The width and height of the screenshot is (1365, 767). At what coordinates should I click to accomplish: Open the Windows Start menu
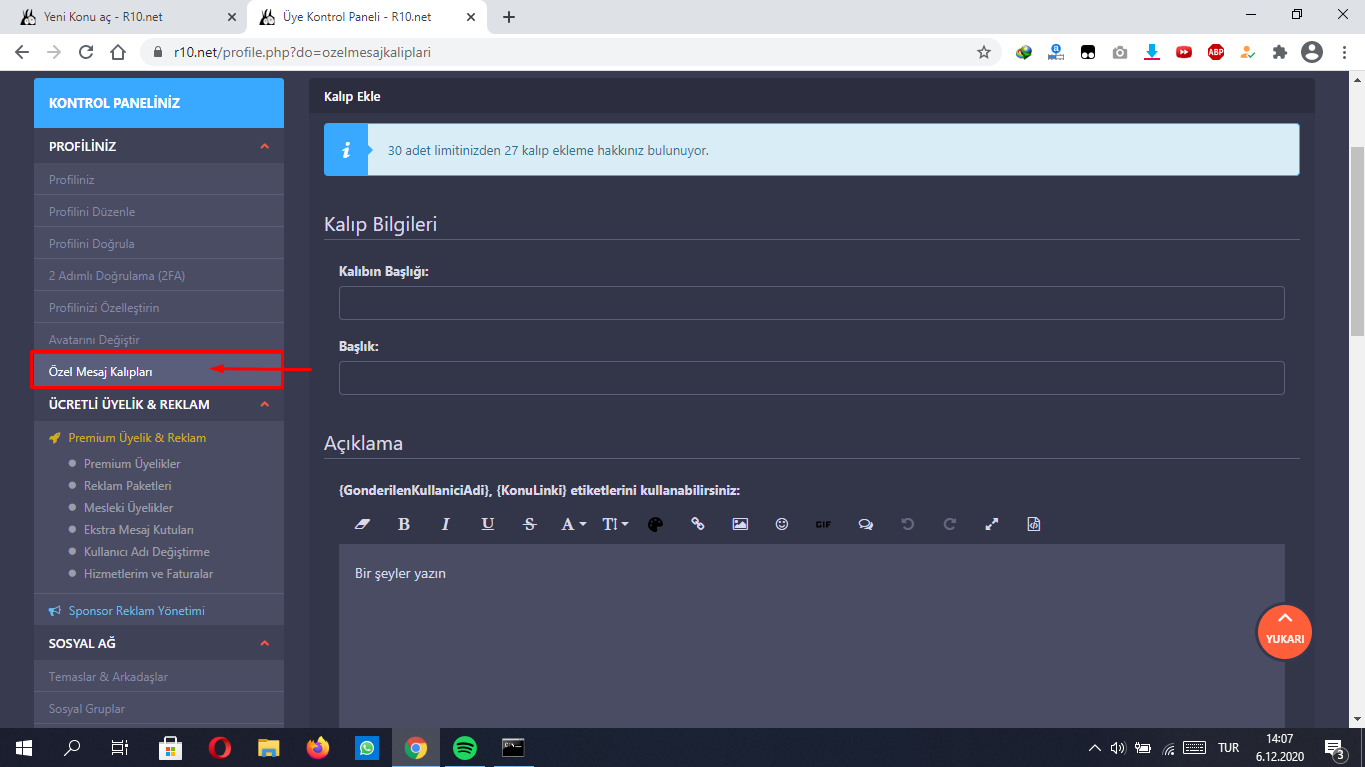pos(24,747)
